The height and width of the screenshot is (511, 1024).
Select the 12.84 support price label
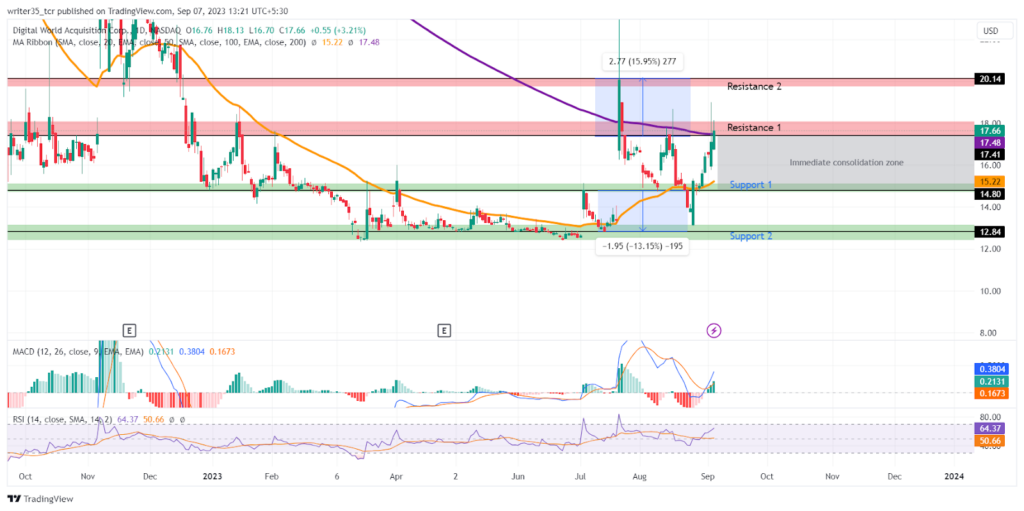(x=988, y=232)
